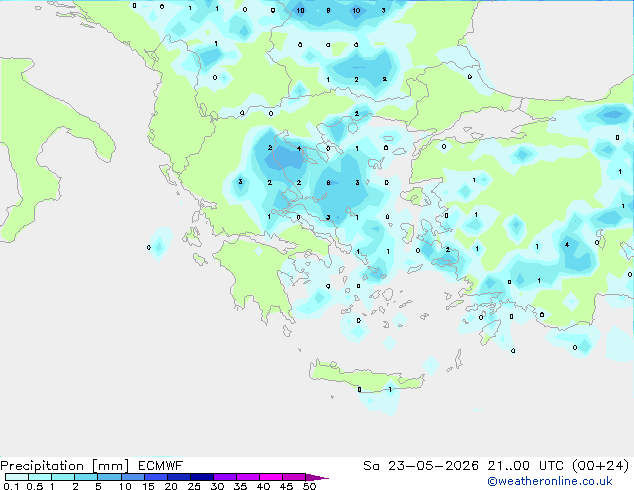The height and width of the screenshot is (490, 634).
Task: Click the '30' legend scale label
Action: 217,486
